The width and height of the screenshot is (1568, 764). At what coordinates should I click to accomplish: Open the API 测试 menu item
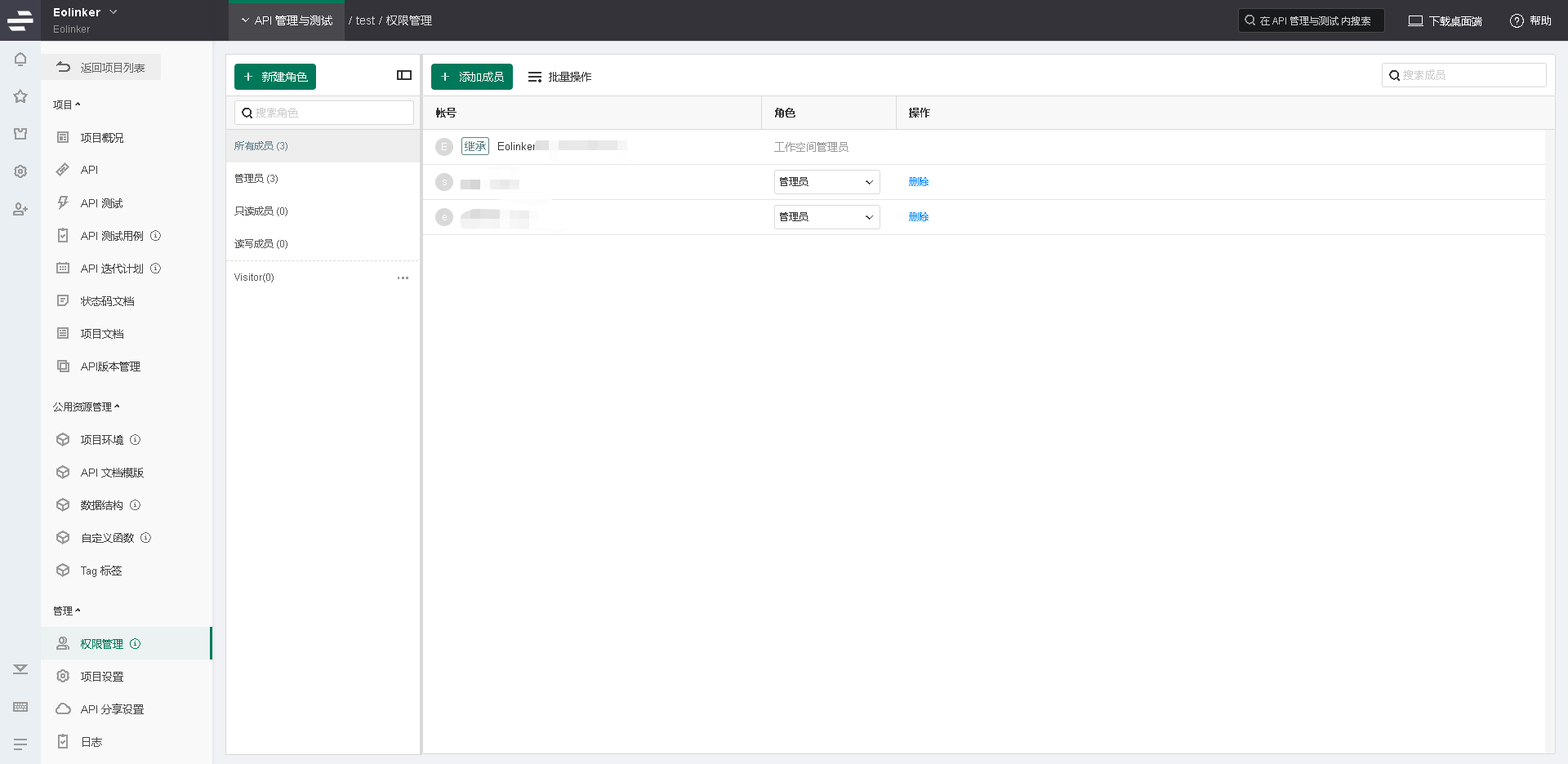[101, 203]
